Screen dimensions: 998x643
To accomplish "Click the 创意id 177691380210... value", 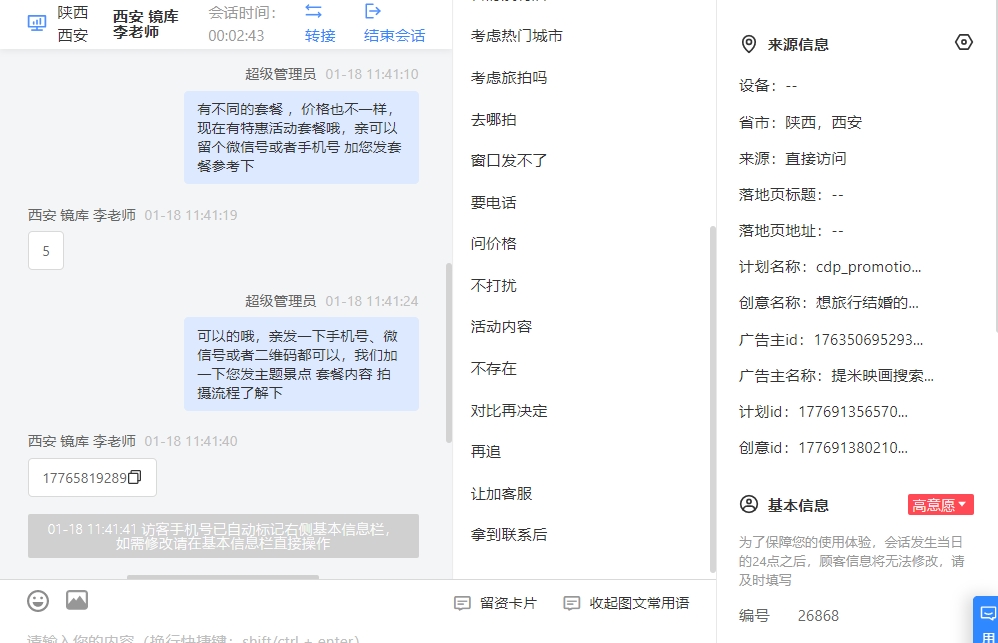I will point(853,448).
